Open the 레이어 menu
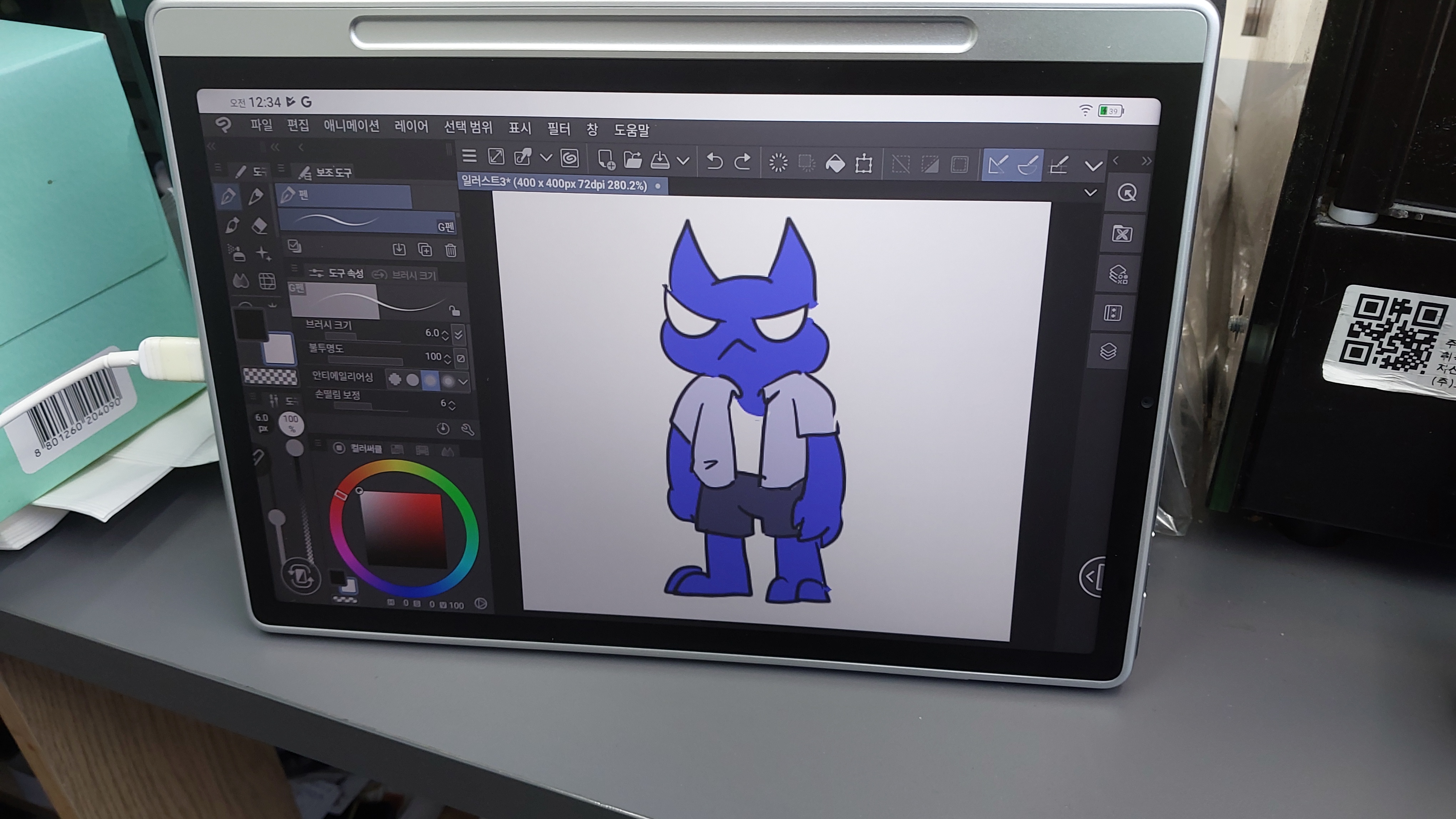The width and height of the screenshot is (1456, 819). pos(411,127)
